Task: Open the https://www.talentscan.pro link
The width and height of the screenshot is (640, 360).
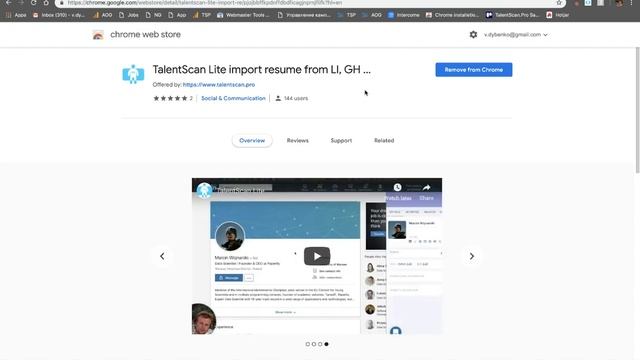Action: 219,84
